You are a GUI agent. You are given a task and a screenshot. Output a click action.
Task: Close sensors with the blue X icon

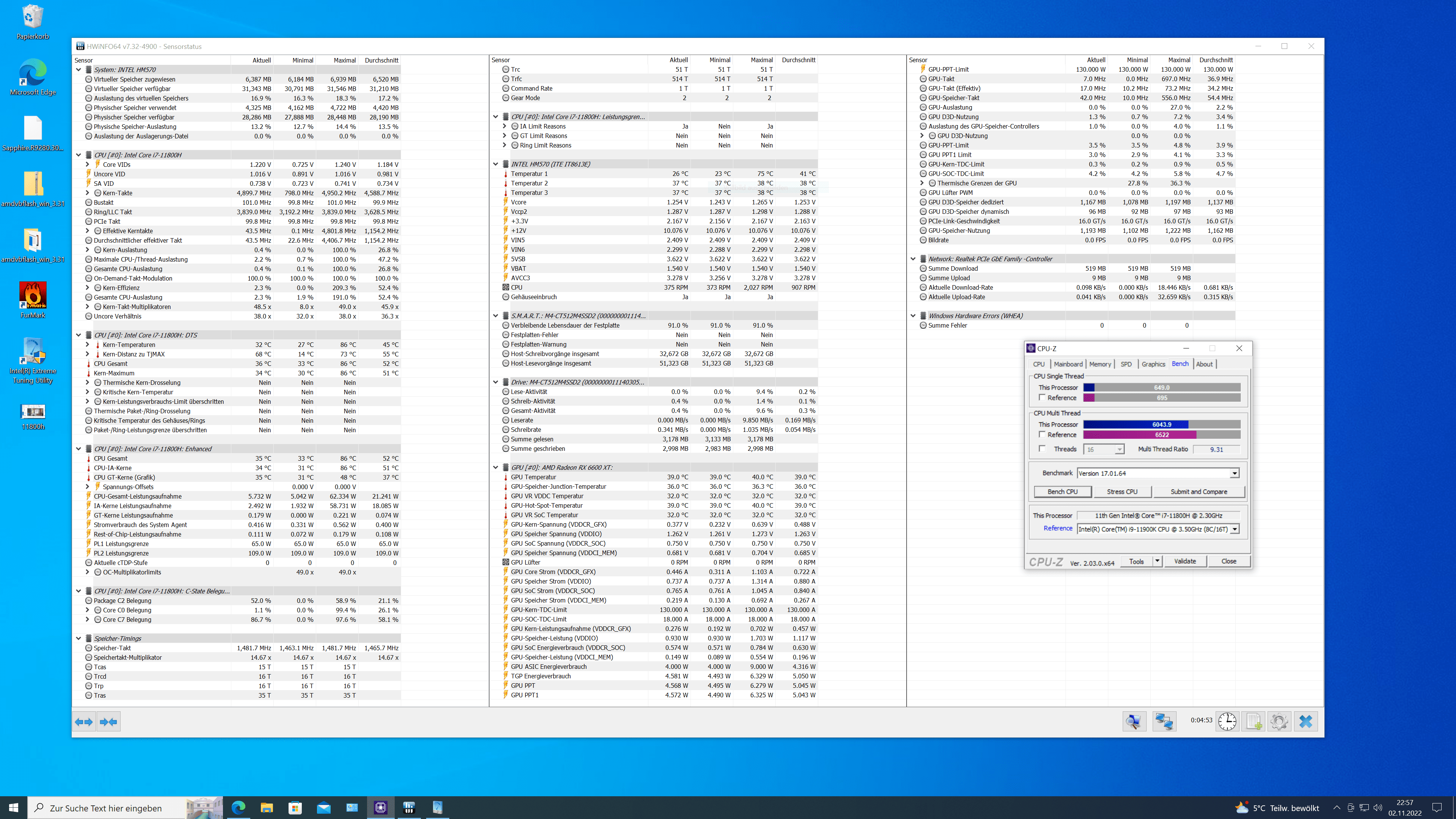(x=1305, y=721)
